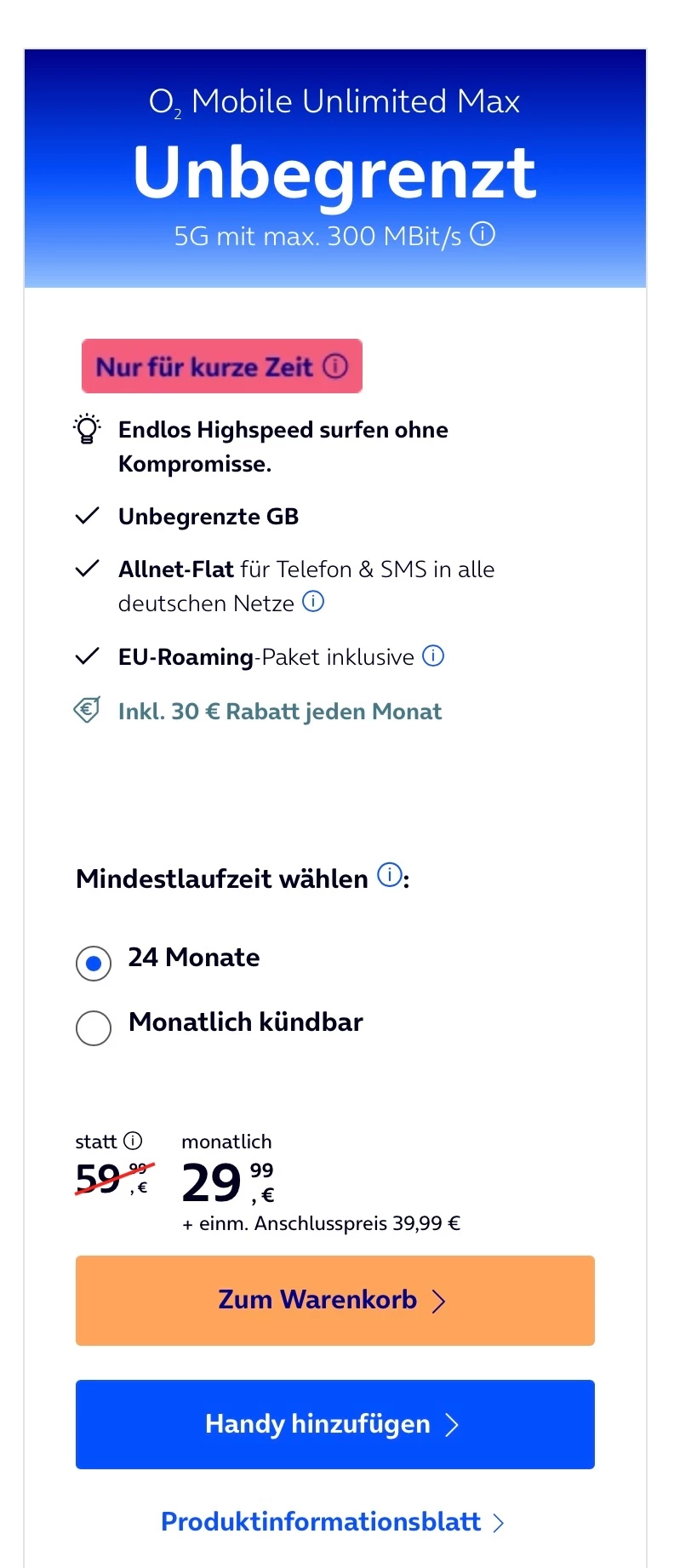The width and height of the screenshot is (674, 1568).
Task: Choose the Monatlich kündbar radio option
Action: click(x=94, y=1027)
